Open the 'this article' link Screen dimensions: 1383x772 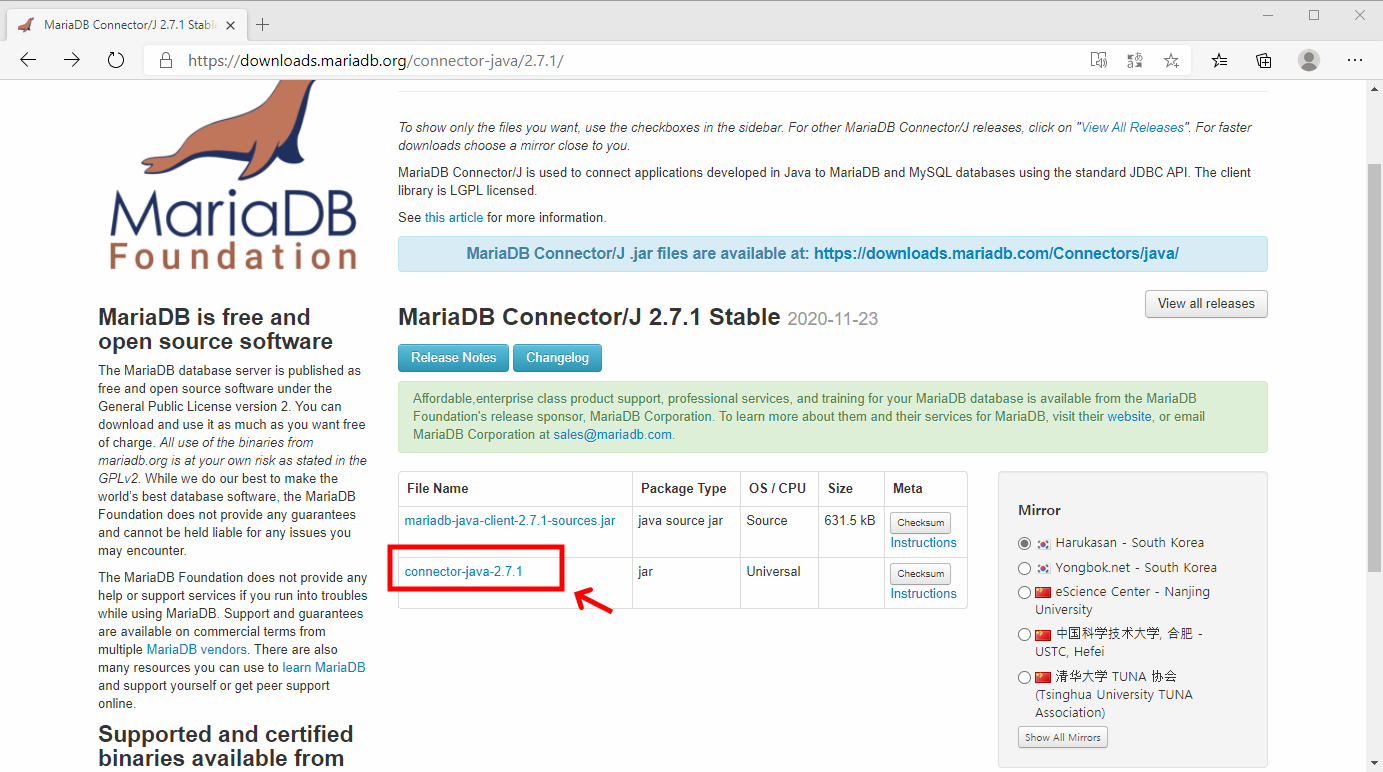pos(454,217)
